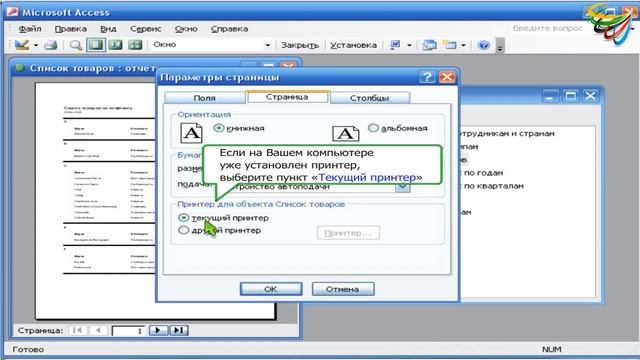This screenshot has width=640, height=360.
Task: Open the Файл menu
Action: tap(30, 29)
